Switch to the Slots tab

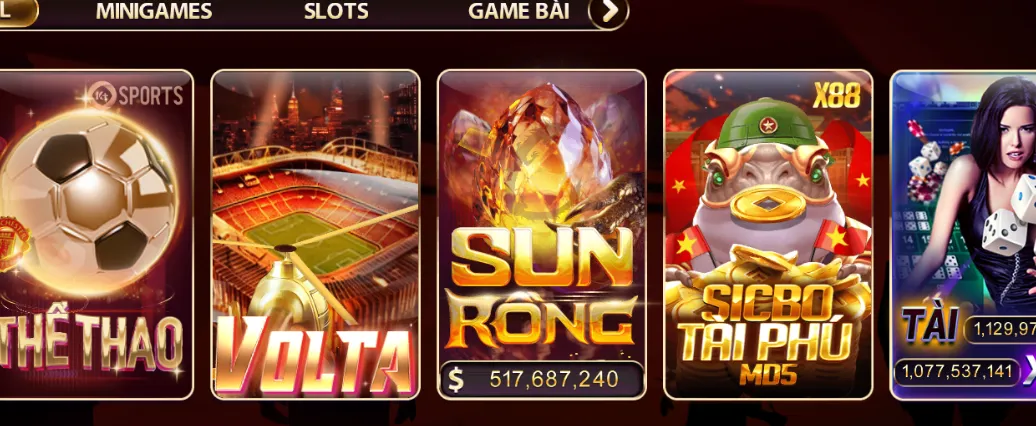(336, 11)
